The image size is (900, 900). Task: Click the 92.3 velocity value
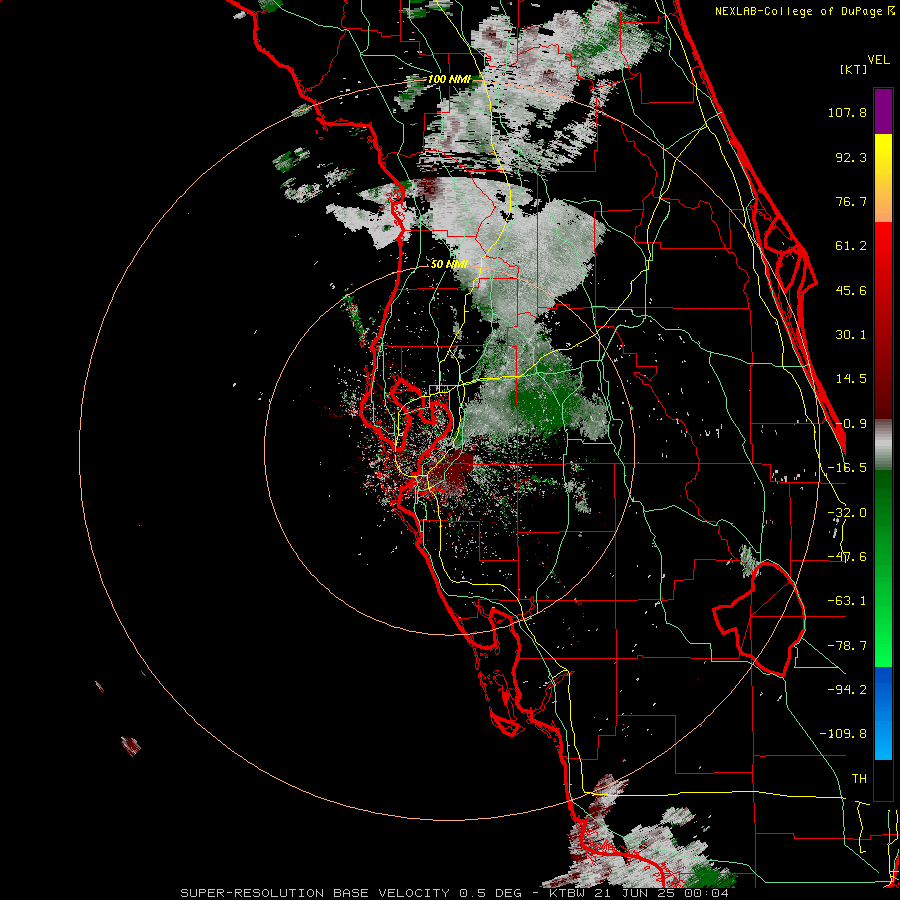[x=851, y=157]
